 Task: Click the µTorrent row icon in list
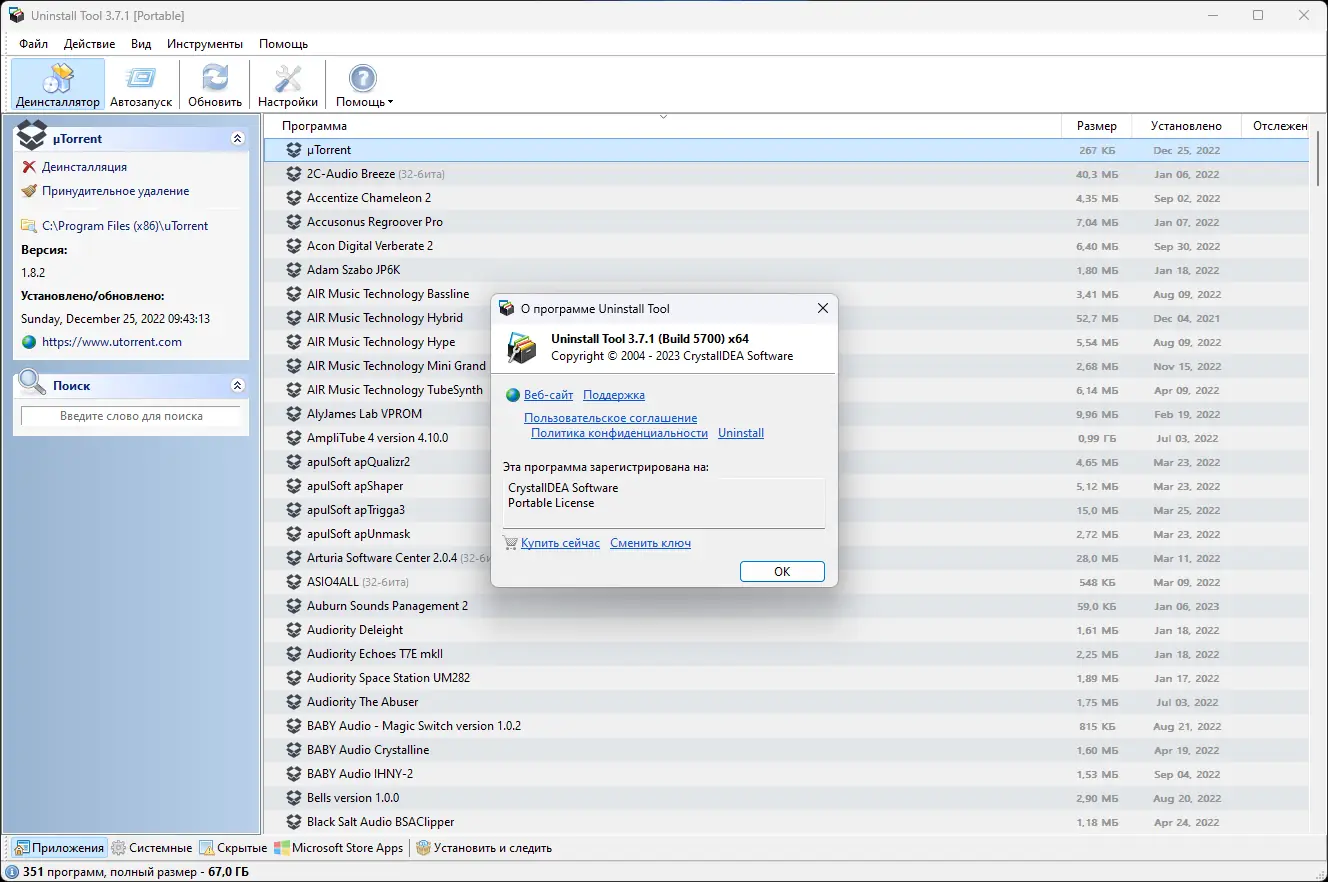coord(294,150)
